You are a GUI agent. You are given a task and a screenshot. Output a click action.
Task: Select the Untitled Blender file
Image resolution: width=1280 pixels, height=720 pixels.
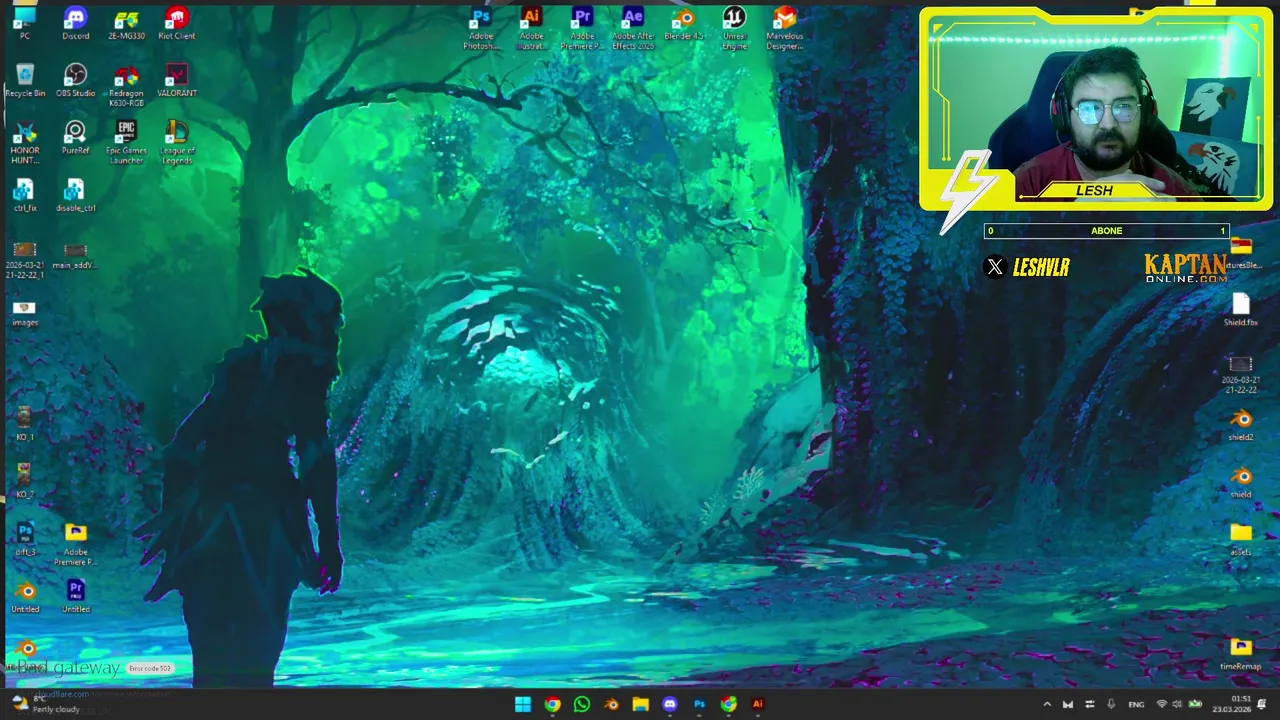pyautogui.click(x=25, y=596)
